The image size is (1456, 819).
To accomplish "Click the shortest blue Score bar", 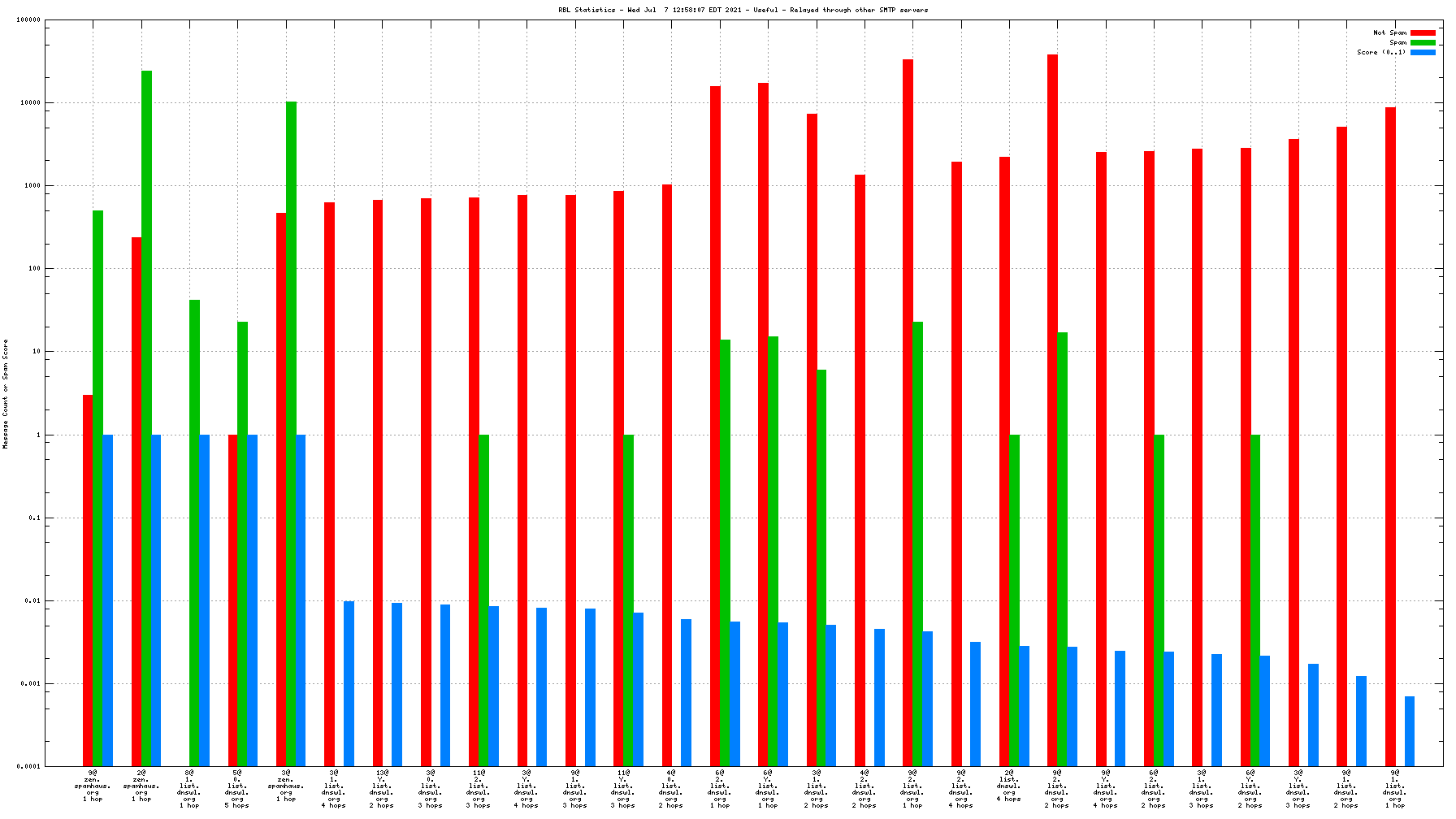I will 1410,731.
